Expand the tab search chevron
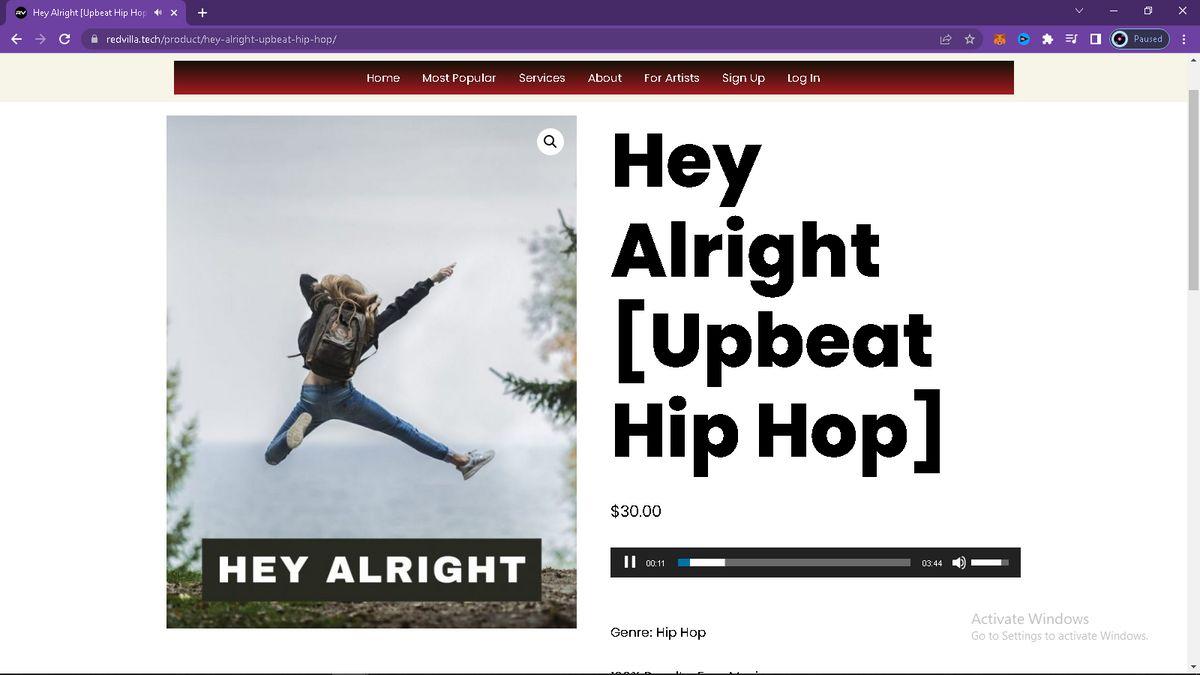The height and width of the screenshot is (675, 1200). pos(1079,11)
